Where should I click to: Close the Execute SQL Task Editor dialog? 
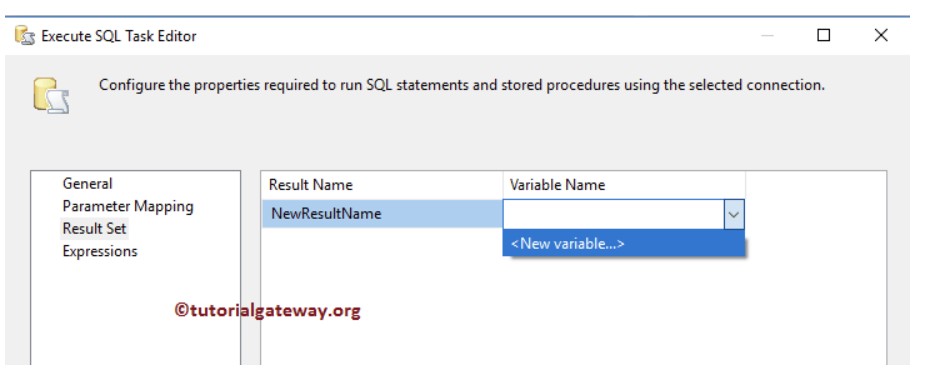point(881,35)
